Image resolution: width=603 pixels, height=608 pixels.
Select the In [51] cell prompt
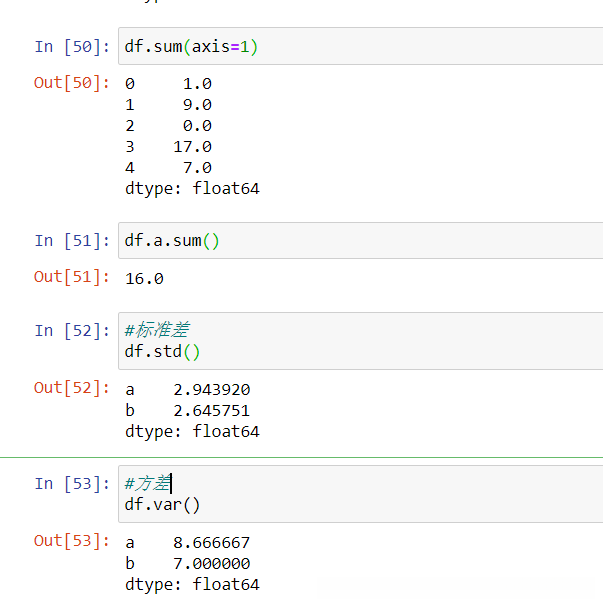[72, 241]
